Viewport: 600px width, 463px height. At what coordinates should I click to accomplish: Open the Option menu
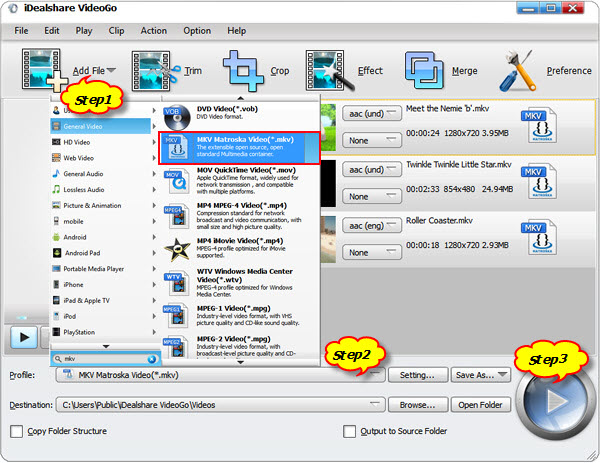point(197,31)
